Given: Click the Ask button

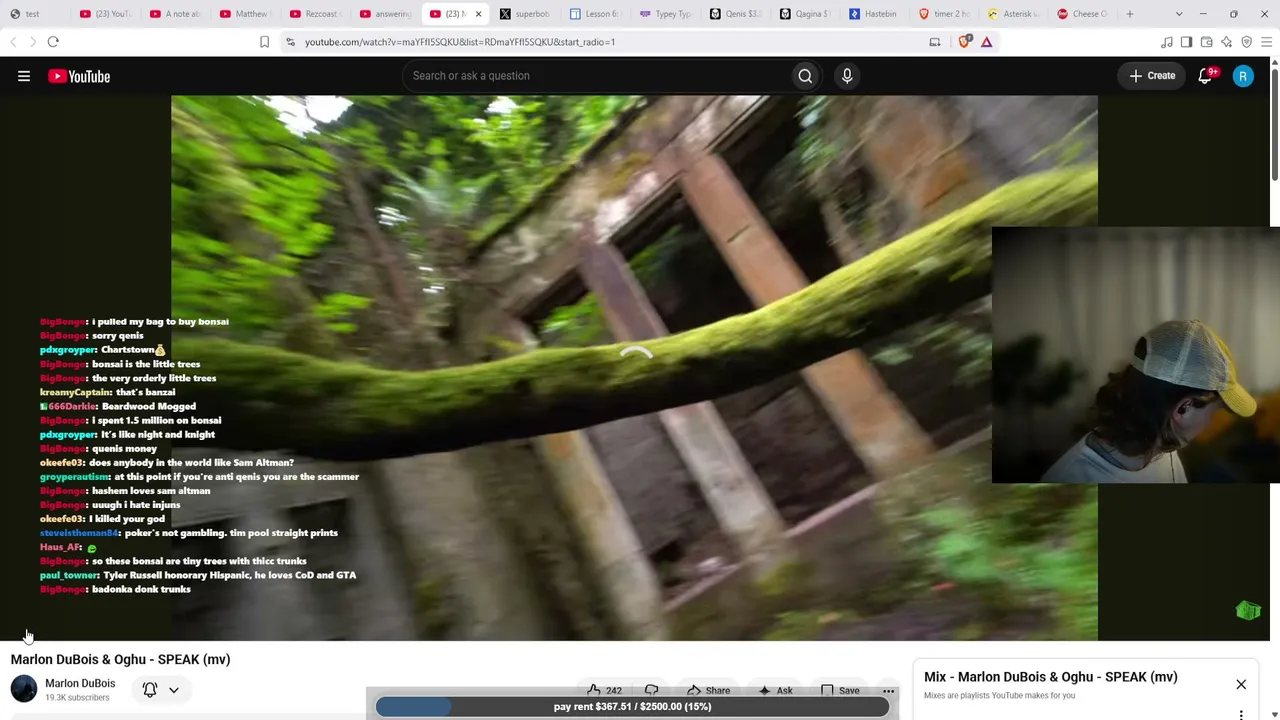Looking at the screenshot, I should 776,690.
